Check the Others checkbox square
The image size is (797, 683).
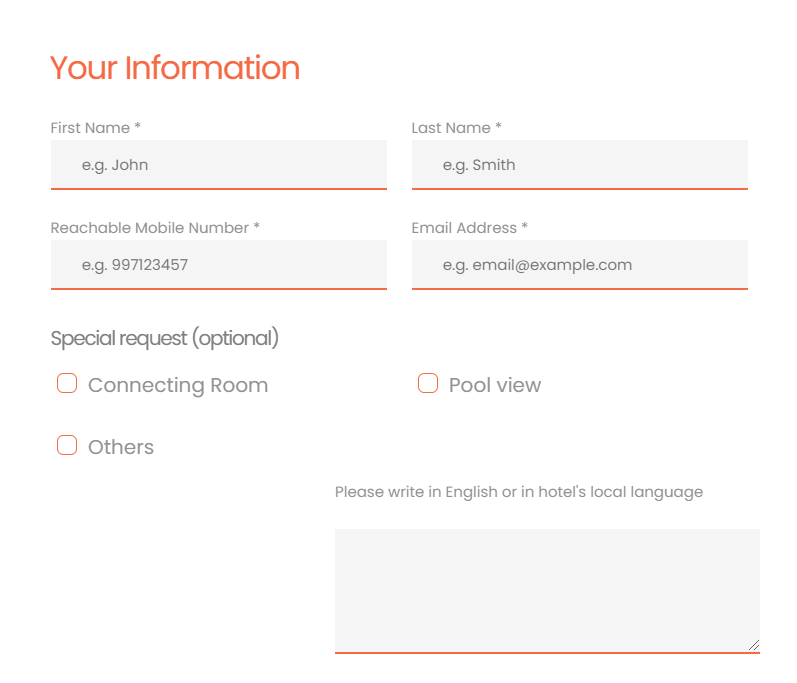67,445
